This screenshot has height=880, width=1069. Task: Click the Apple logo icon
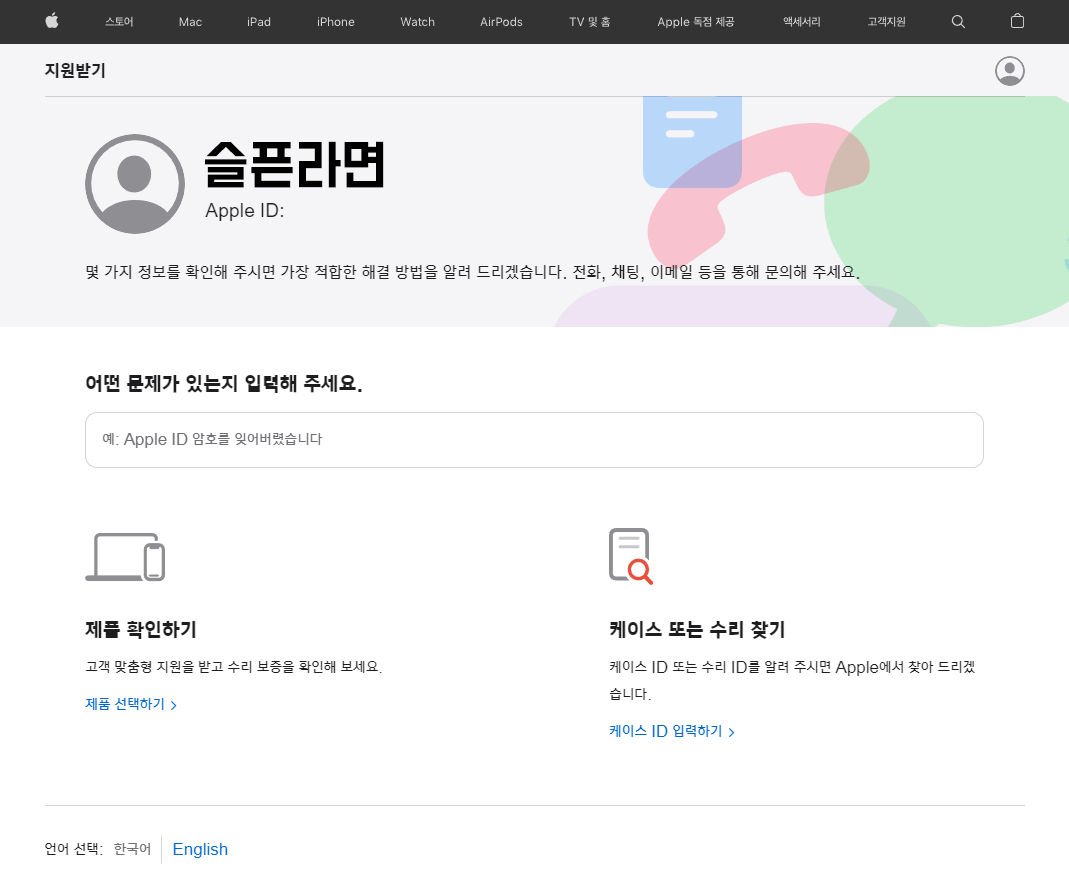pos(52,21)
